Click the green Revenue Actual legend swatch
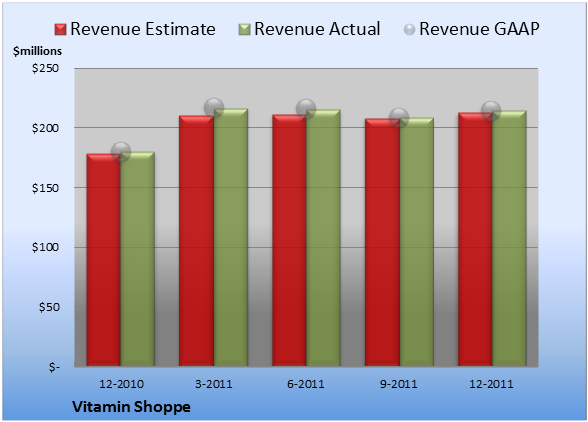588x422 pixels. 244,30
